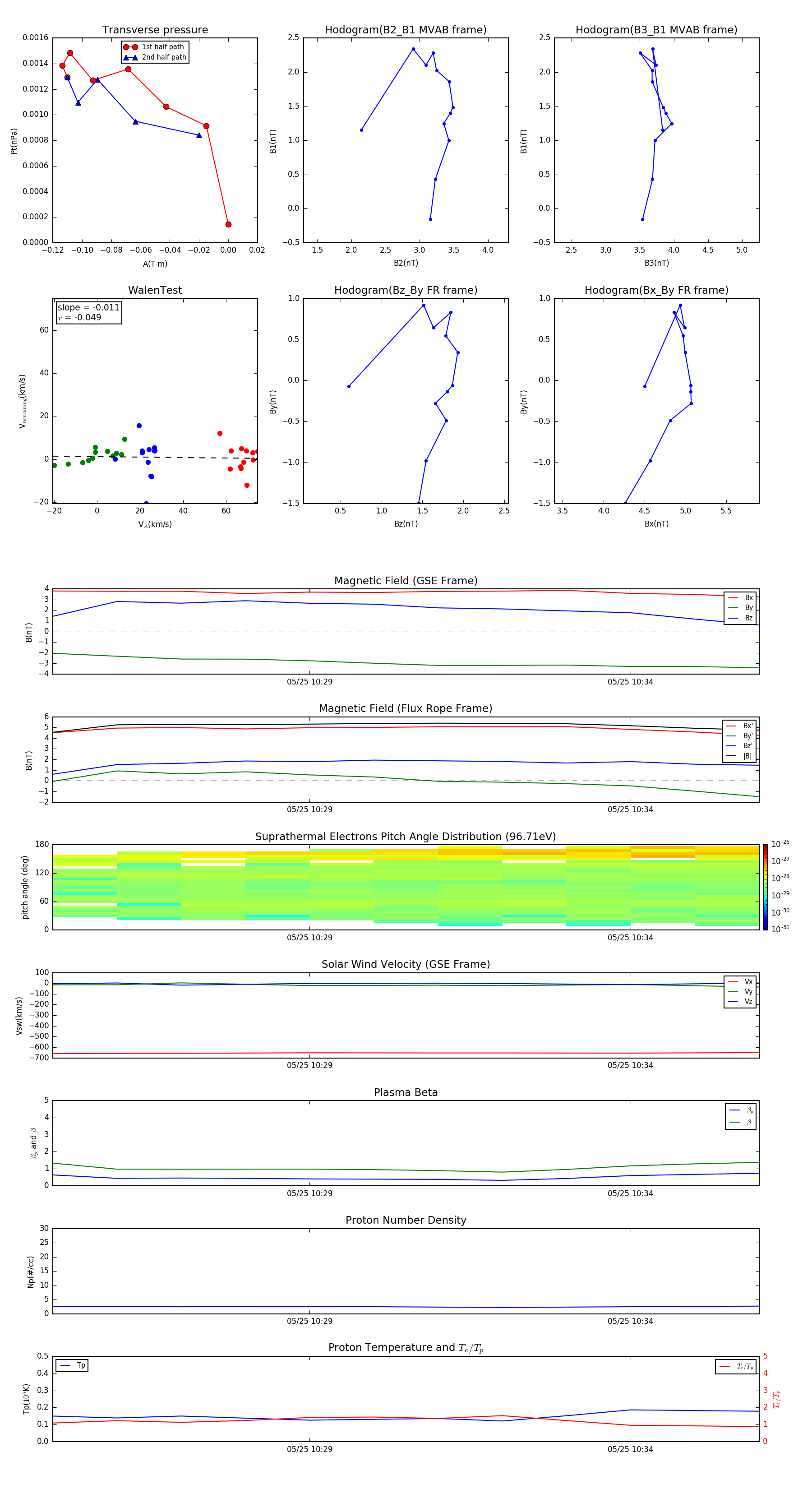
Task: Click the 'Tp(10^6K)' axis label
Action: coord(26,1399)
